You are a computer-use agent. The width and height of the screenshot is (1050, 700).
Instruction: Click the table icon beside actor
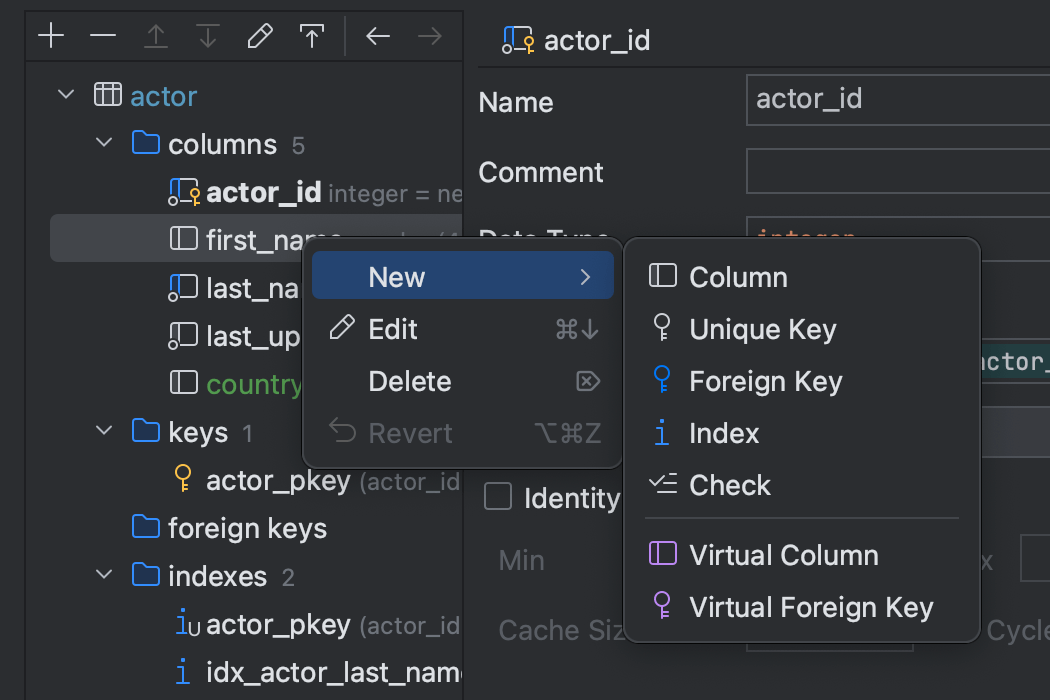(x=107, y=94)
